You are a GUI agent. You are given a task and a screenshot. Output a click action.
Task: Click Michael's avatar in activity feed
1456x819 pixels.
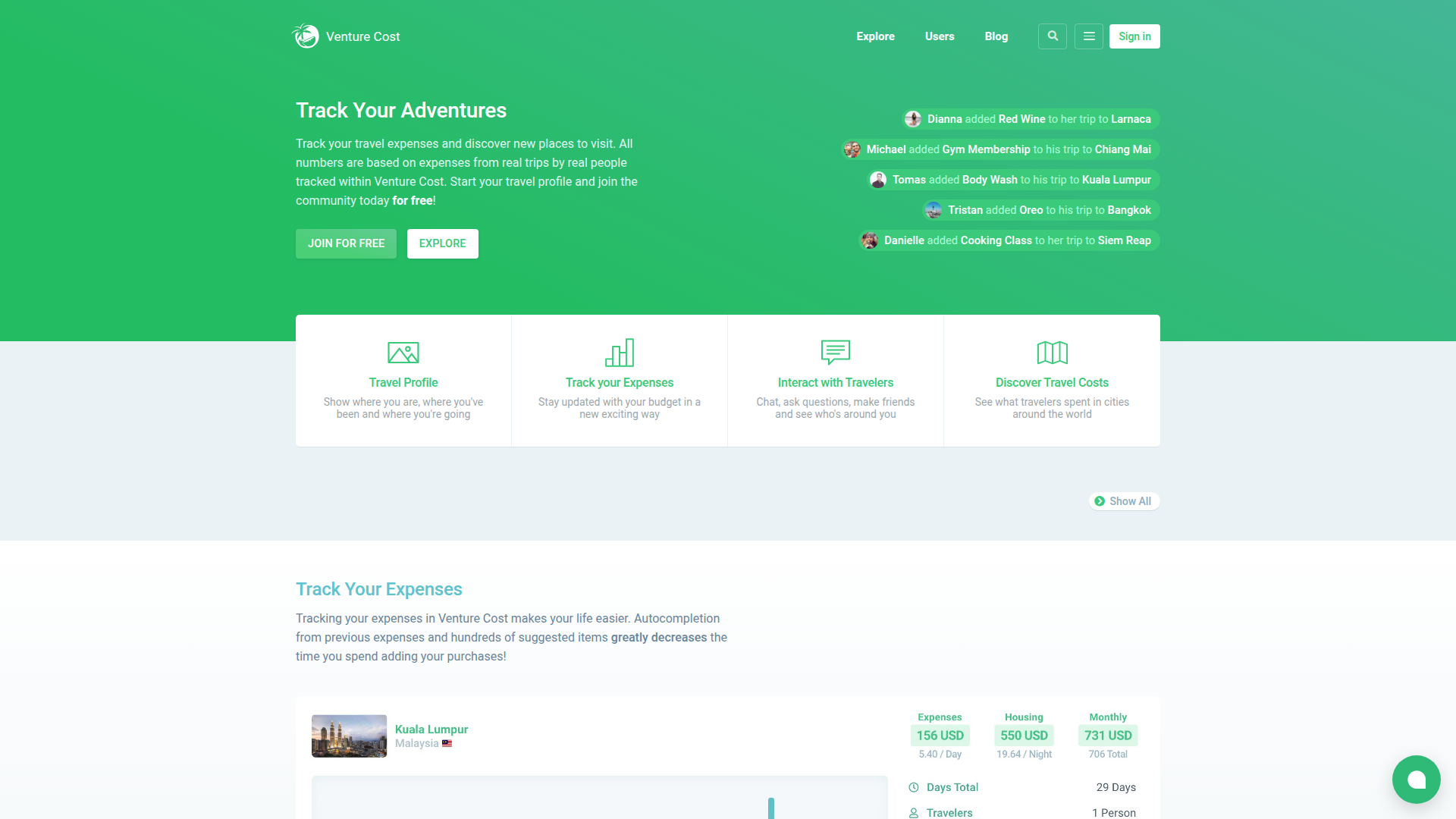(852, 149)
